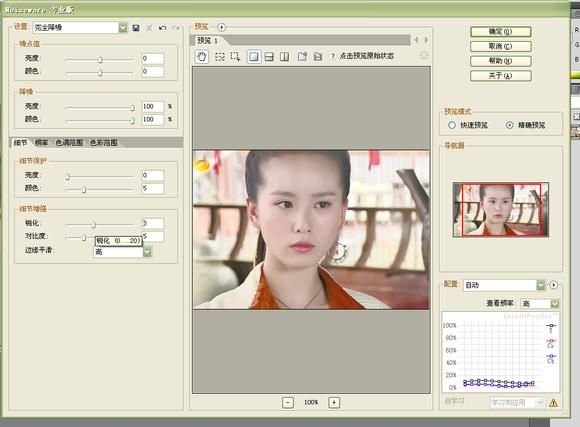
Task: Click the 降噪 颜色 field showing 100
Action: [x=152, y=120]
